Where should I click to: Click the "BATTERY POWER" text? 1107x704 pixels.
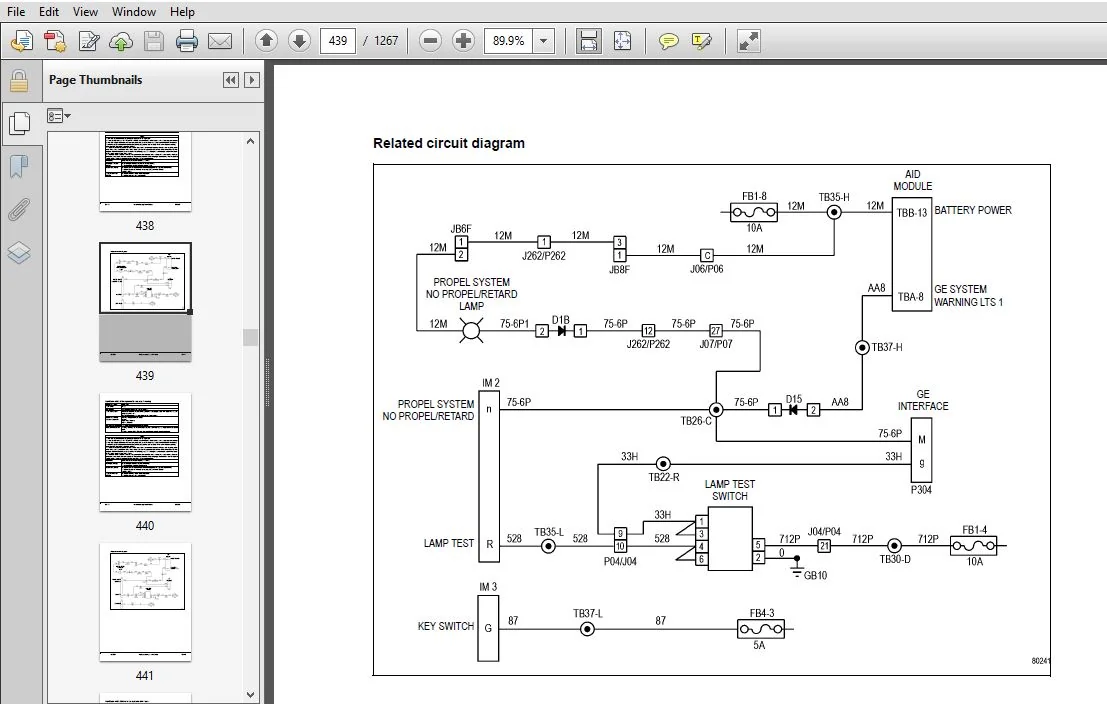pyautogui.click(x=973, y=210)
